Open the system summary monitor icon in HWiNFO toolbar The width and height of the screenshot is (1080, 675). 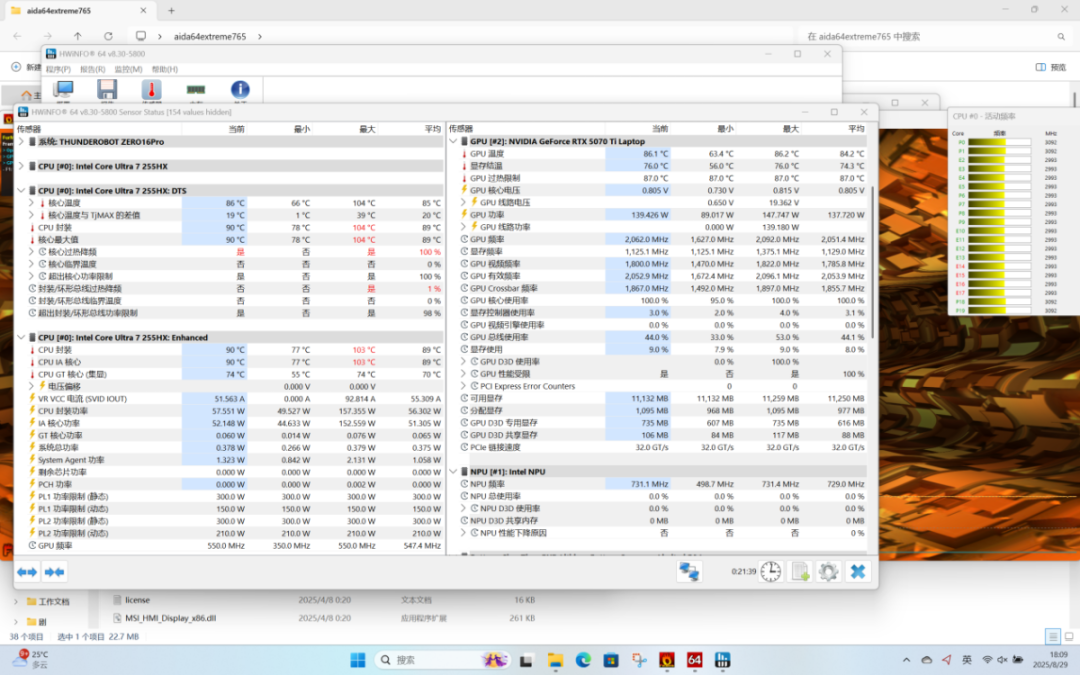coord(63,90)
